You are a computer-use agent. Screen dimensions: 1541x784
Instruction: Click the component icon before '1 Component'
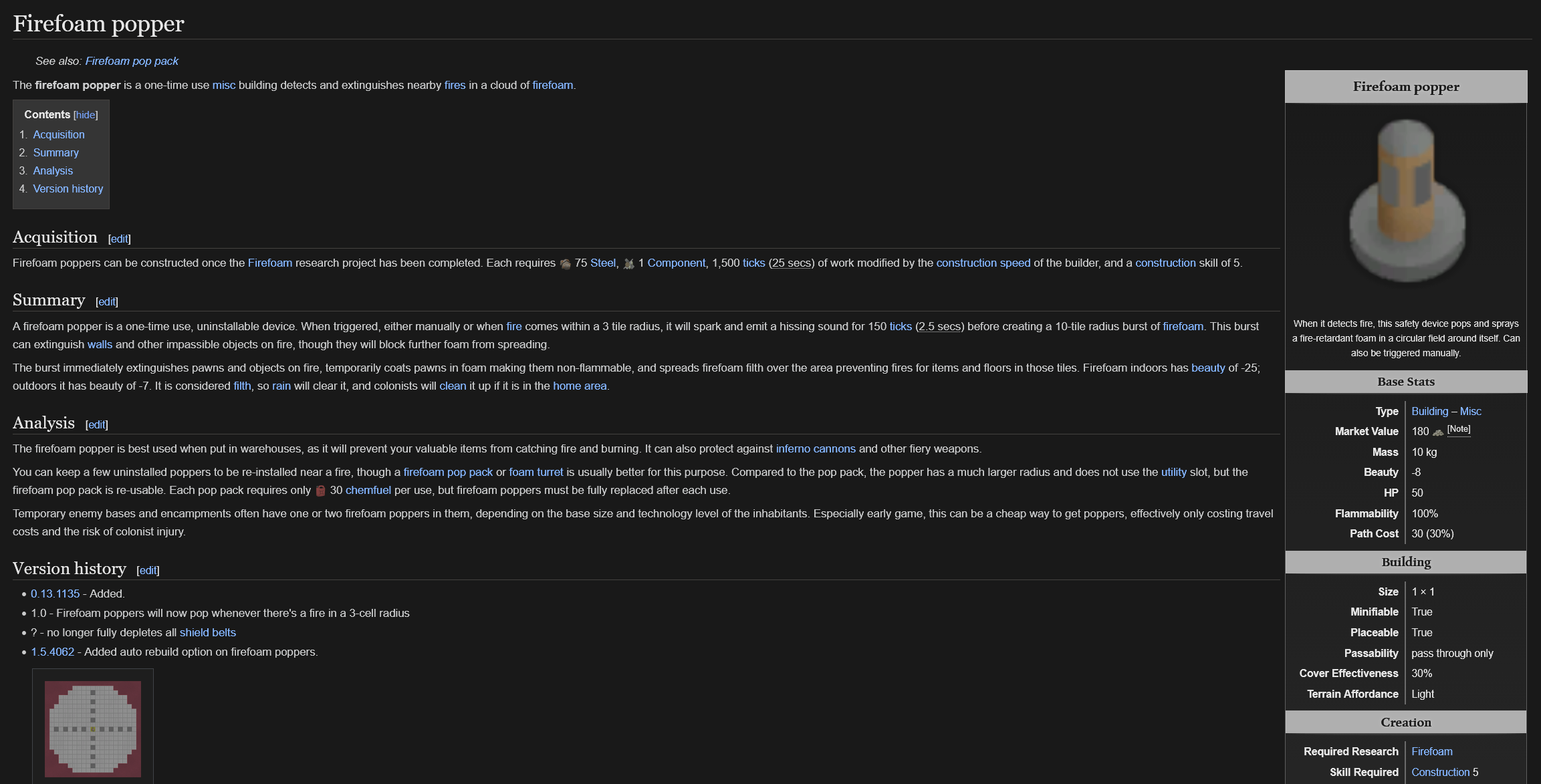pos(628,264)
